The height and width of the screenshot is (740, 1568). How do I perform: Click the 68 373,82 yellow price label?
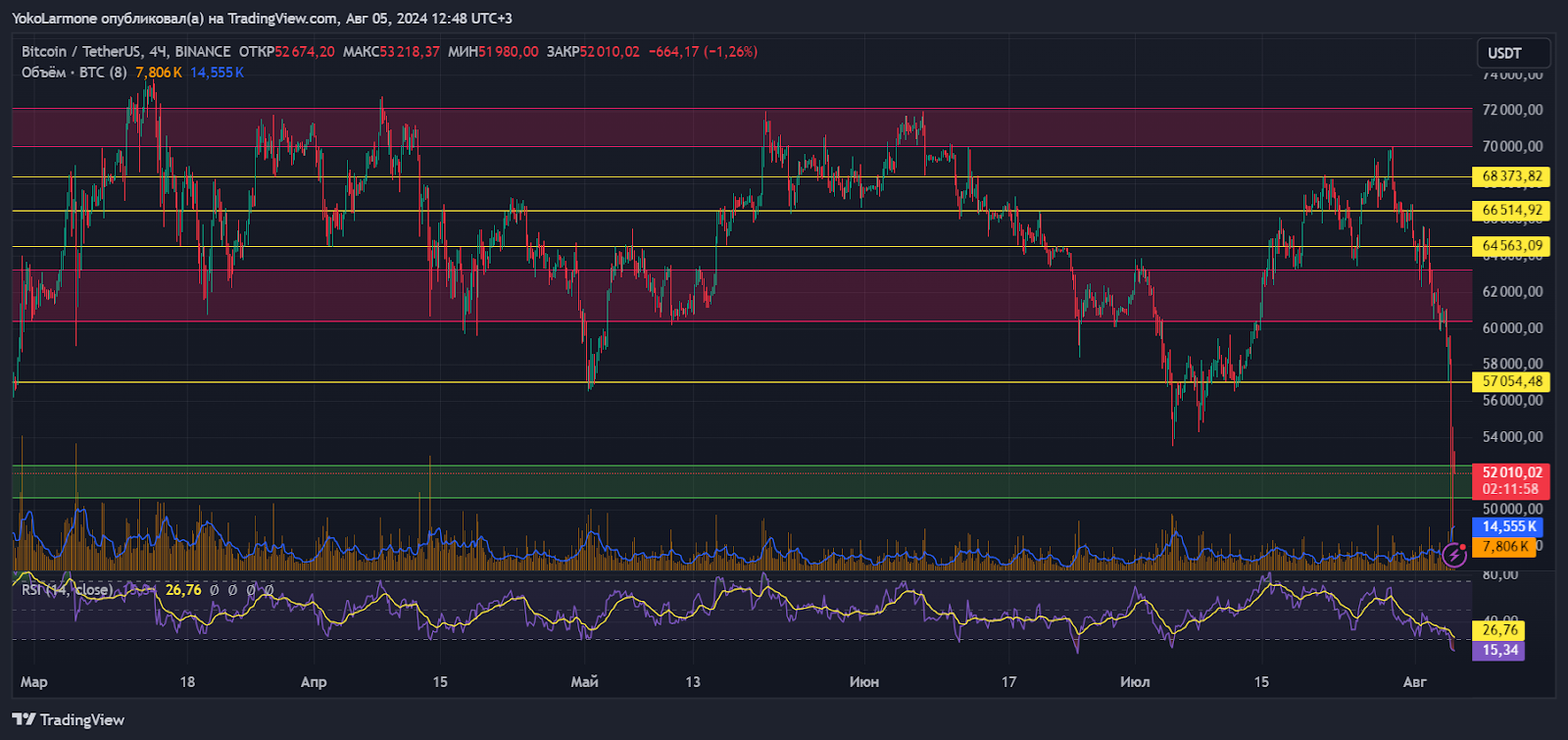click(x=1511, y=176)
